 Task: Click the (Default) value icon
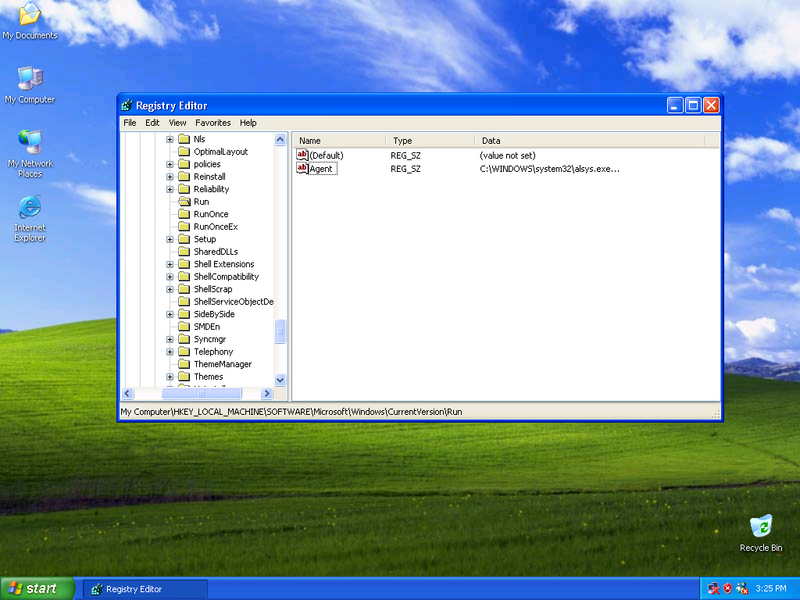click(x=302, y=155)
